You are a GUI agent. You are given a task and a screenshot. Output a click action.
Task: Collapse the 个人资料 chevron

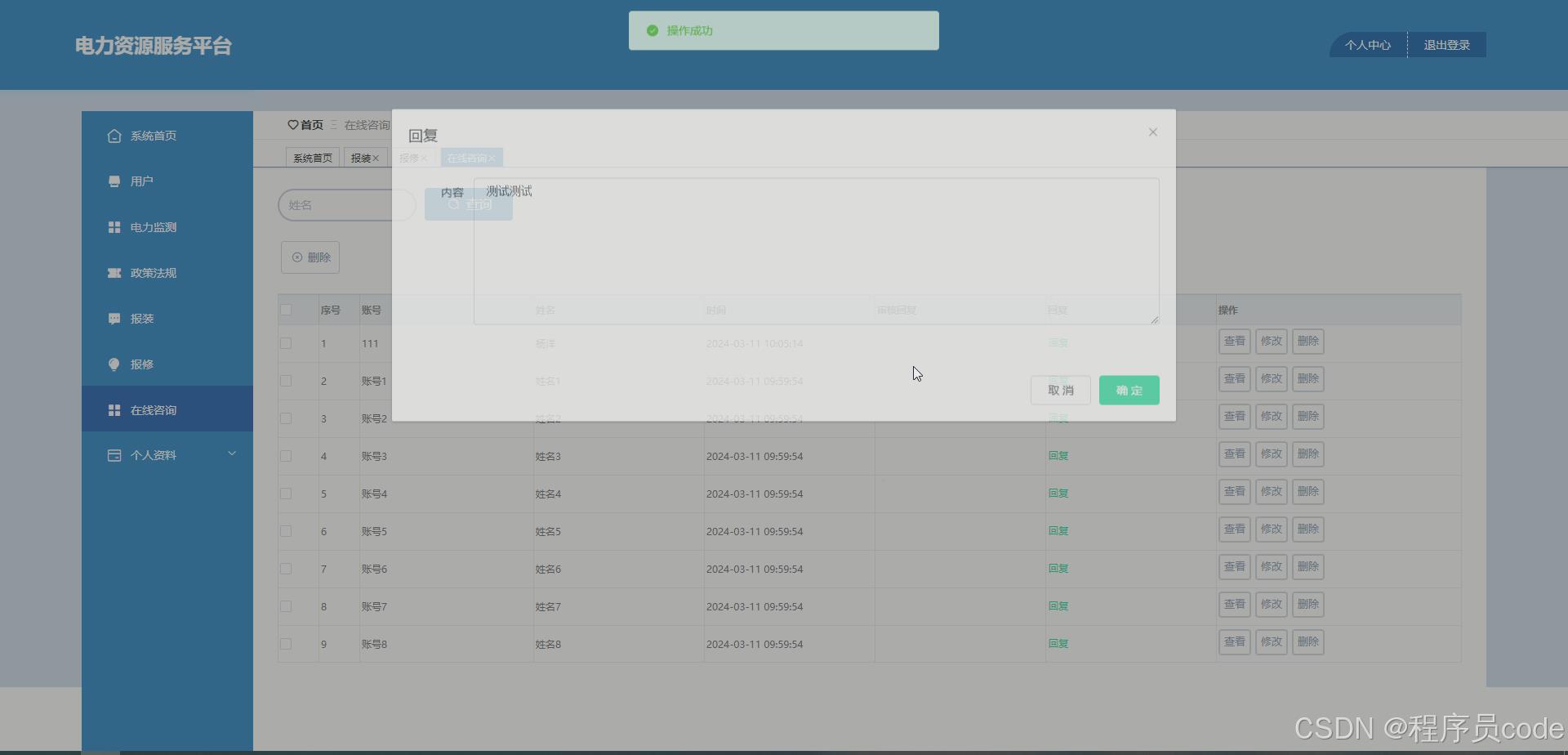pos(233,452)
